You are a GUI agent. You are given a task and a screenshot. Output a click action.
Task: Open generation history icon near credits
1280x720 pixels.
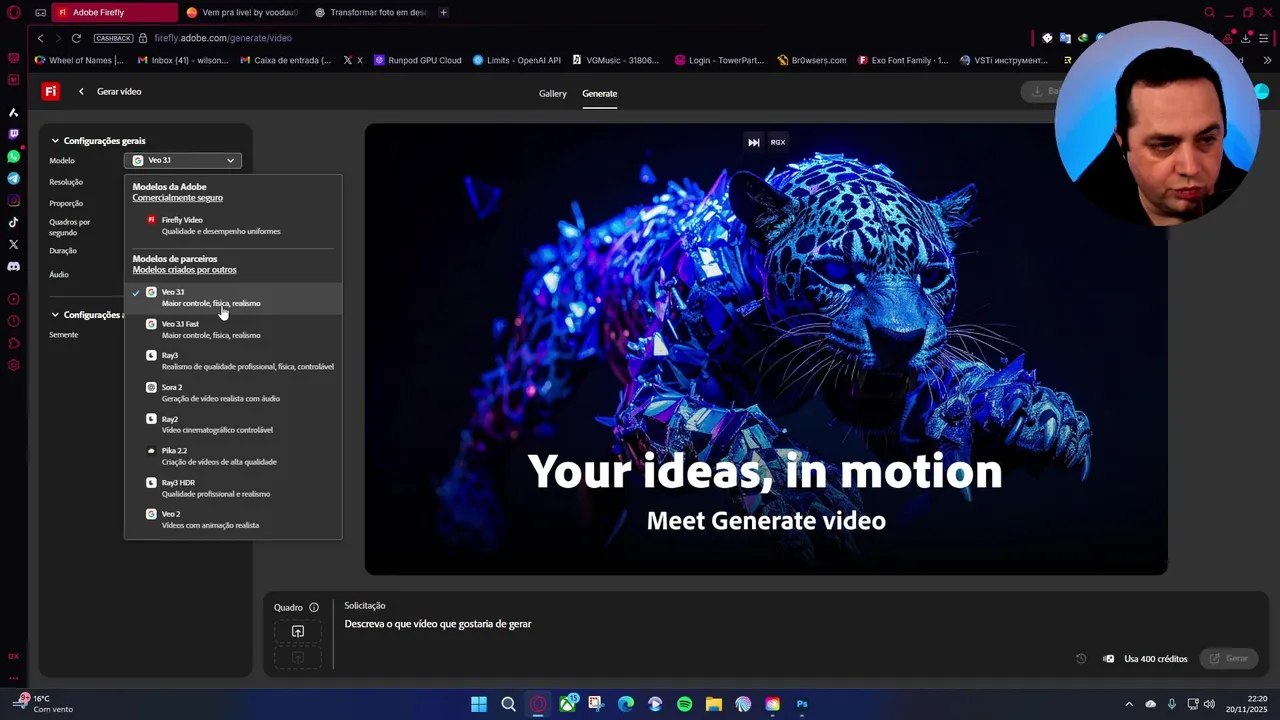[1081, 658]
